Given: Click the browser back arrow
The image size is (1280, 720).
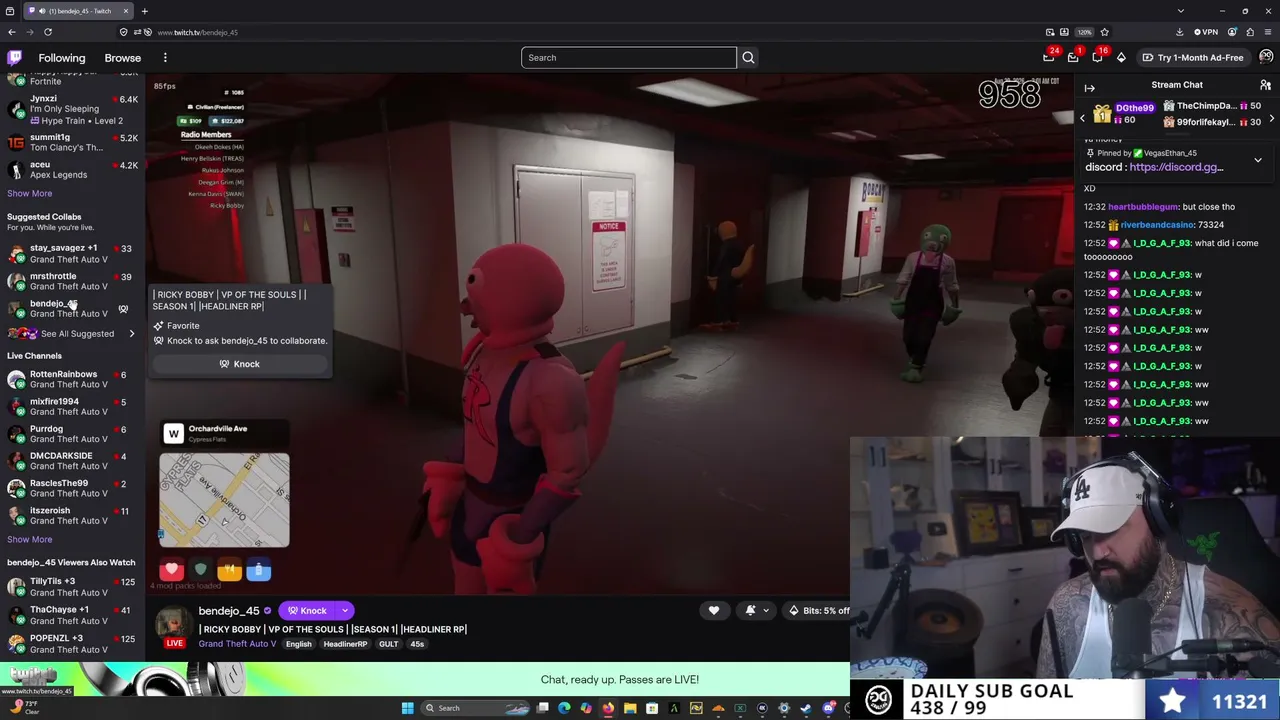Looking at the screenshot, I should pos(12,32).
